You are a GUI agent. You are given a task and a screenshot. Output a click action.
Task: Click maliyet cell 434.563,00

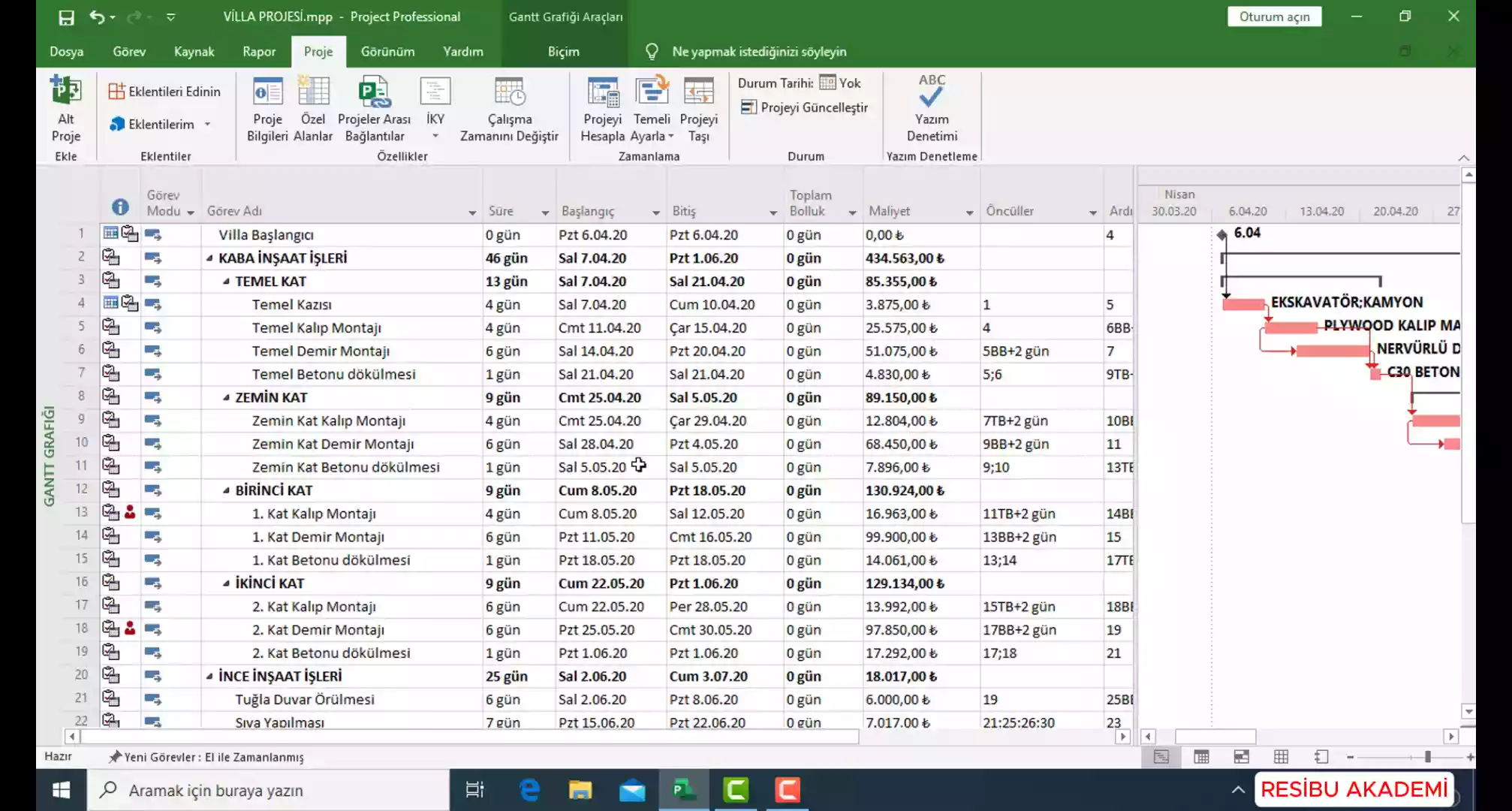pos(920,258)
